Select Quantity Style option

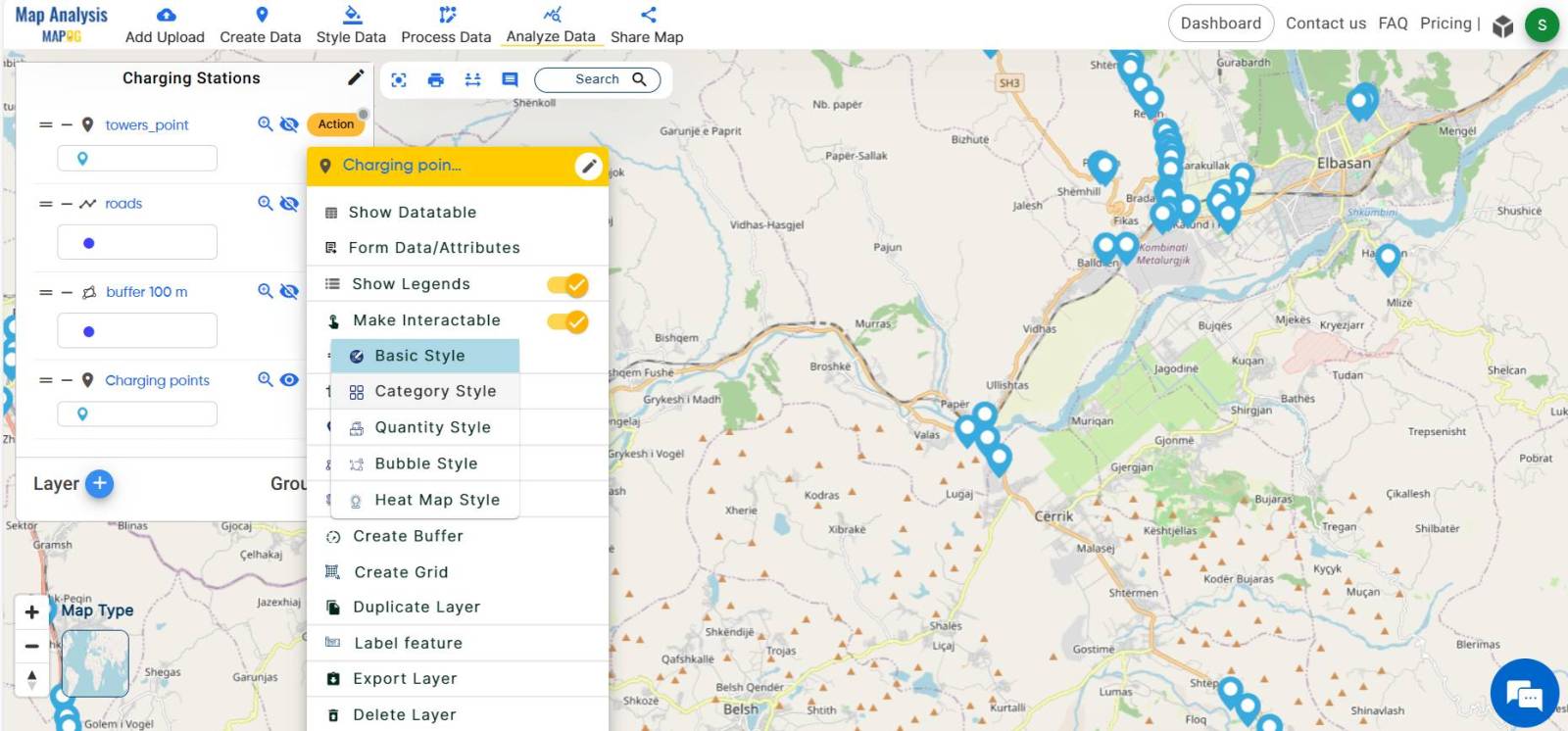tap(424, 427)
